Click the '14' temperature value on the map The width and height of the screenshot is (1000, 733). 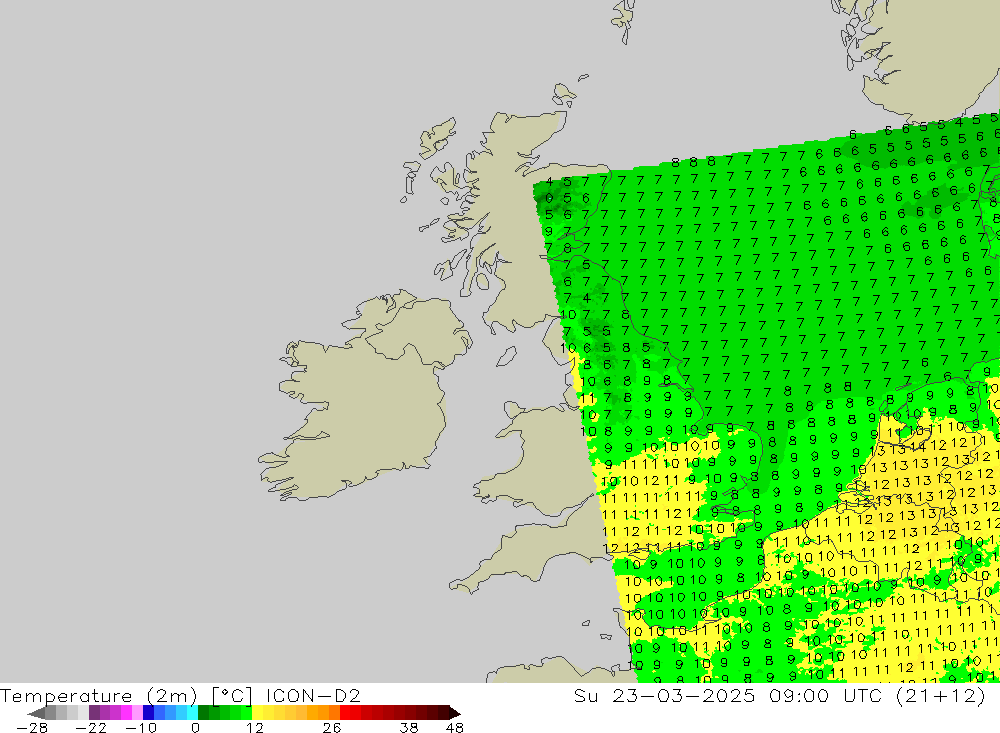click(x=918, y=447)
